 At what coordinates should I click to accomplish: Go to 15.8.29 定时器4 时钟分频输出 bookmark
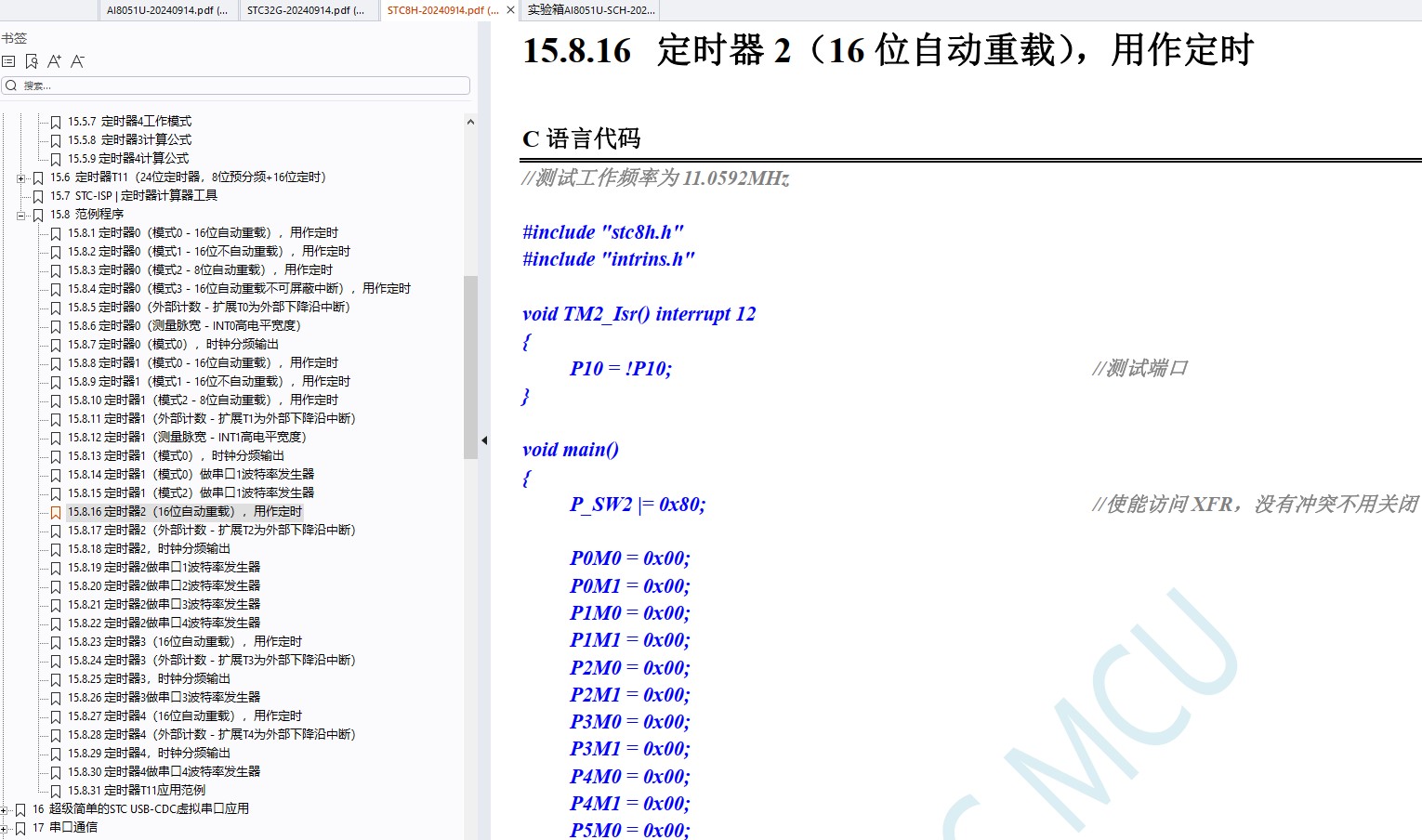click(x=149, y=754)
